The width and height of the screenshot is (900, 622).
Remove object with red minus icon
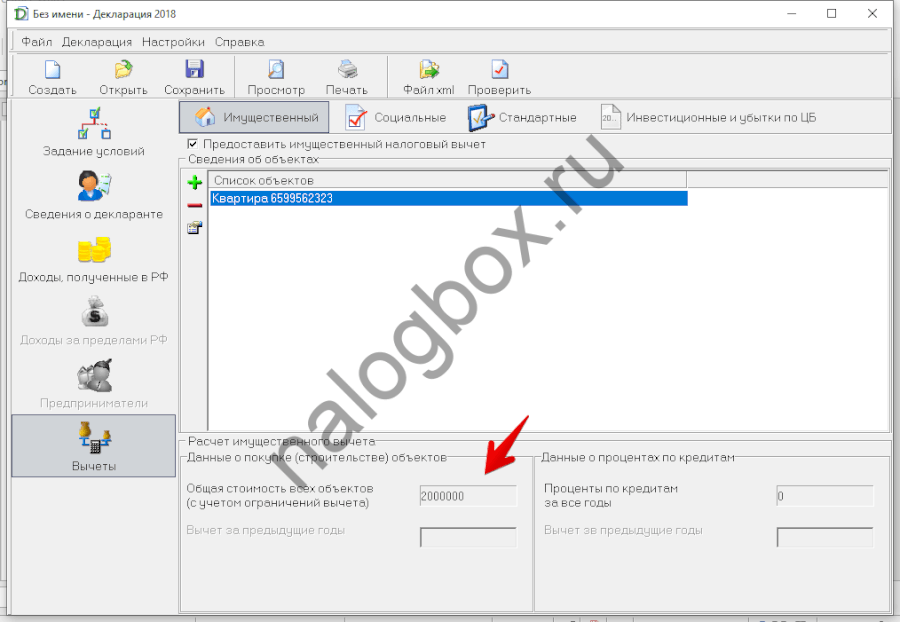pyautogui.click(x=195, y=205)
